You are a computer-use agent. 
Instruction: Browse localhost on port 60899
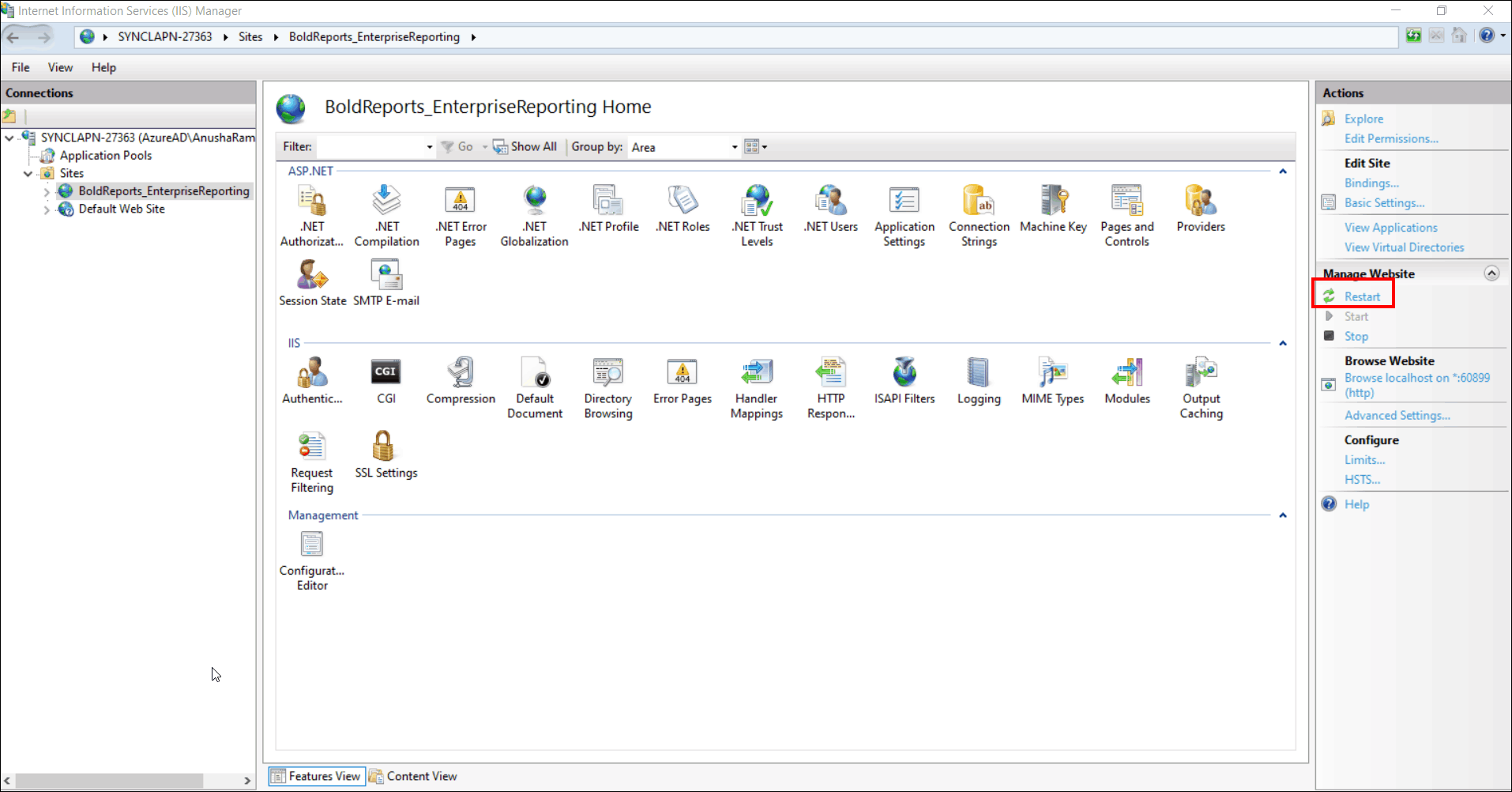click(1417, 385)
